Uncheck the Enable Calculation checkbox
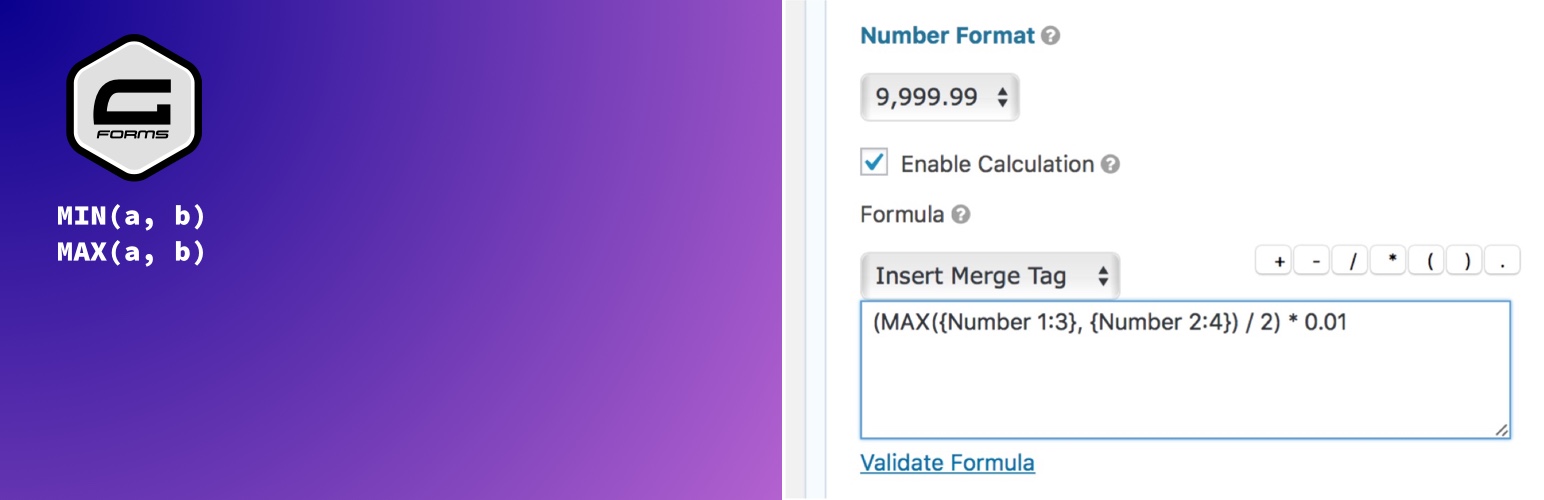The image size is (1544, 500). click(874, 162)
